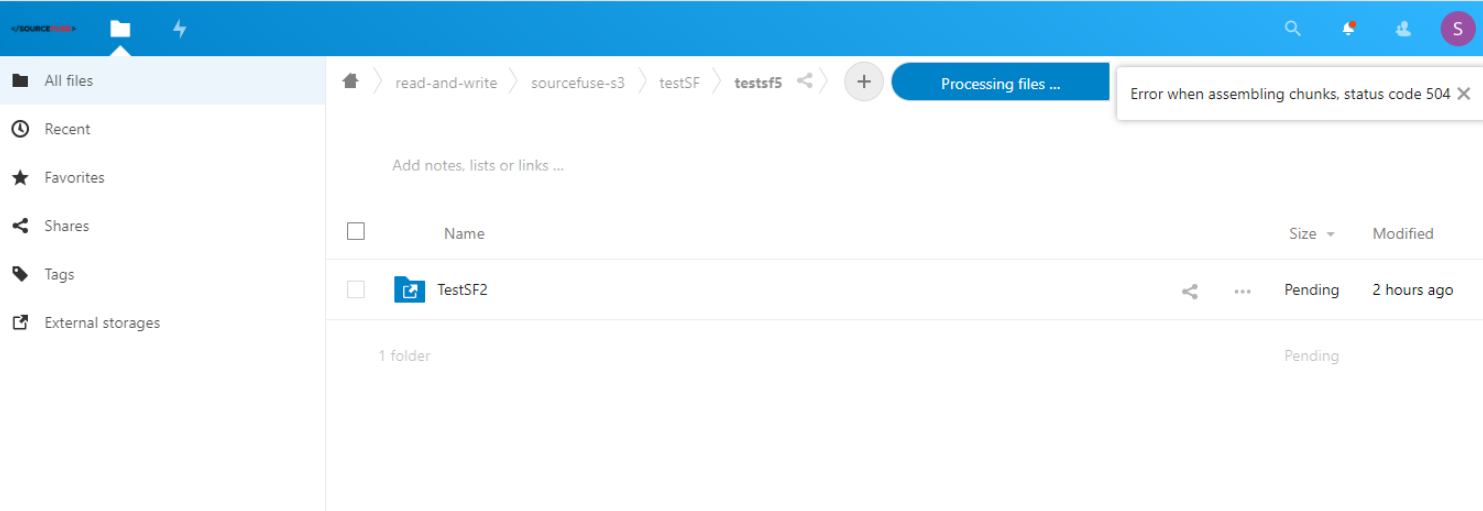1483x511 pixels.
Task: Open the Files app folder icon
Action: 120,29
